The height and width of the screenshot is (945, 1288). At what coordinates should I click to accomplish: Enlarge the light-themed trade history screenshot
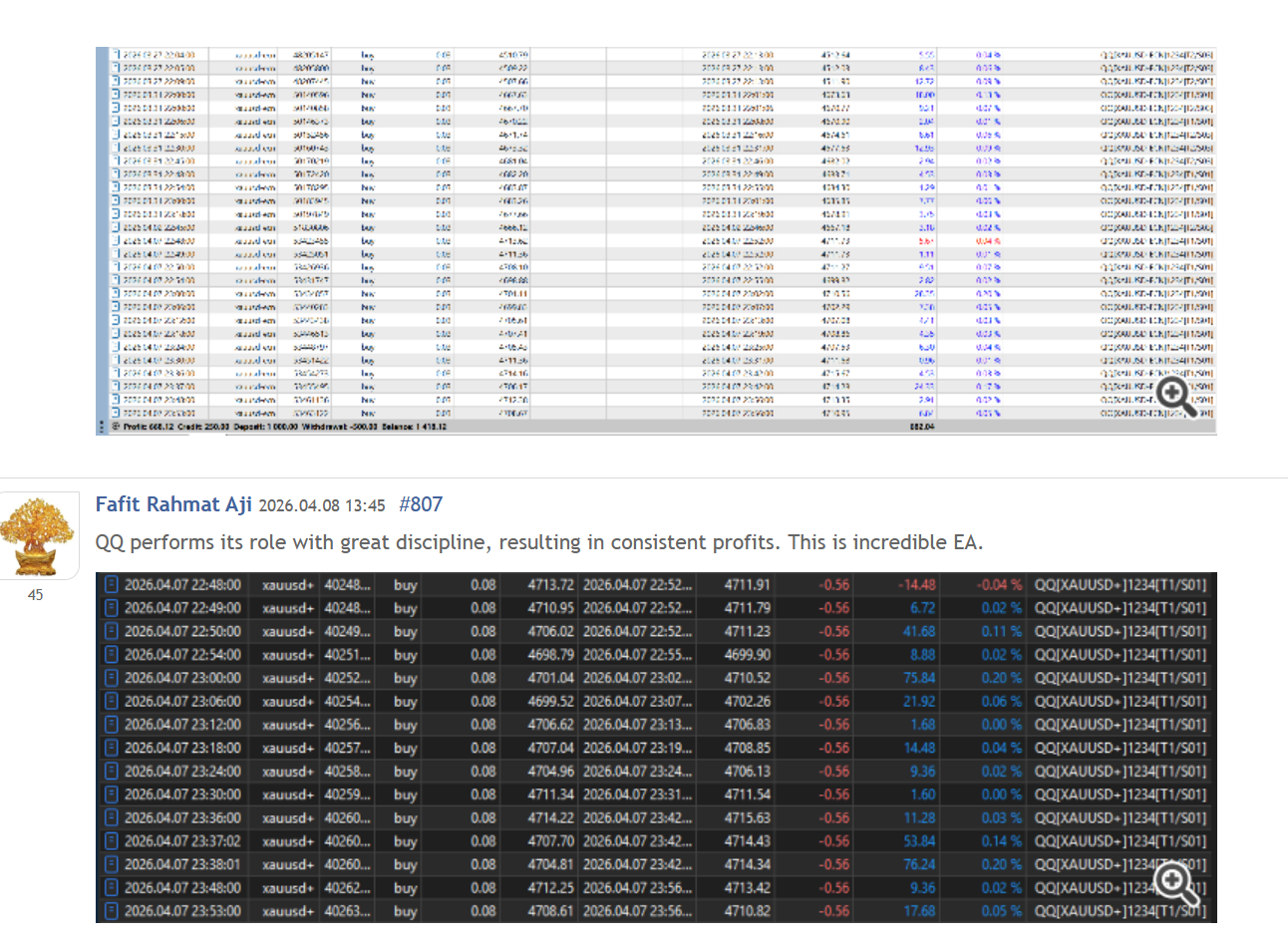pos(598,239)
